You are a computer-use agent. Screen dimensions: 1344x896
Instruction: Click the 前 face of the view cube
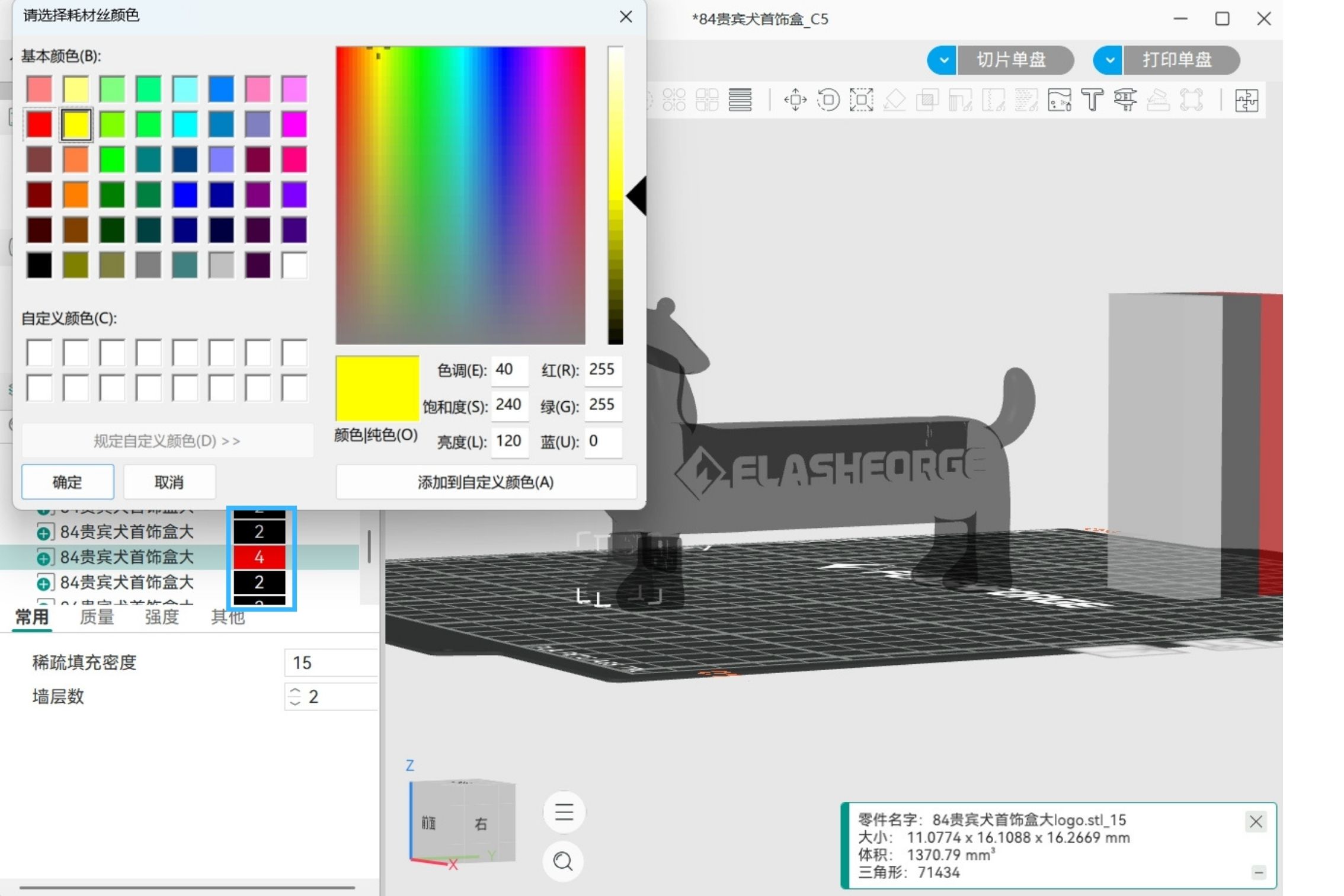point(429,823)
